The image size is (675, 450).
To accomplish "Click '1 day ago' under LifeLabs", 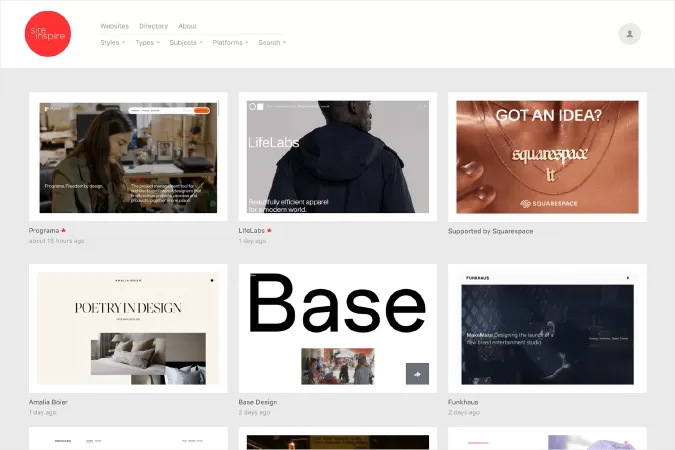I will point(252,241).
